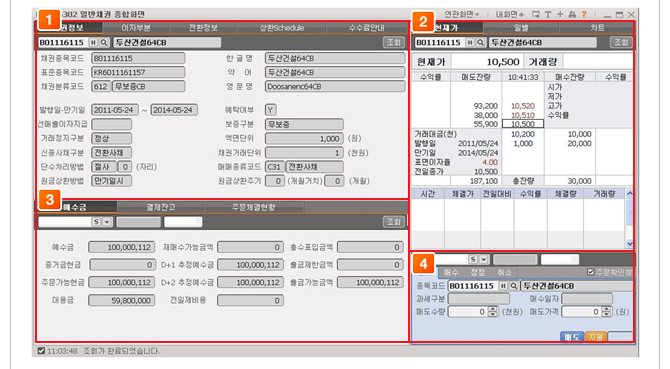Expand the account dropdown in the 예수금 panel
This screenshot has height=369, width=670.
pos(107,222)
